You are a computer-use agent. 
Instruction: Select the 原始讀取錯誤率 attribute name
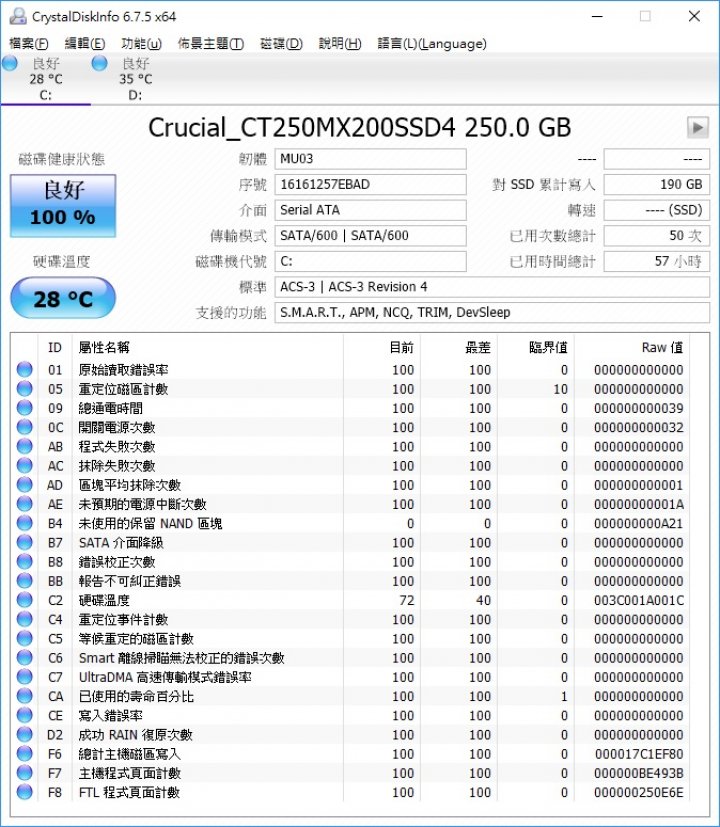123,370
